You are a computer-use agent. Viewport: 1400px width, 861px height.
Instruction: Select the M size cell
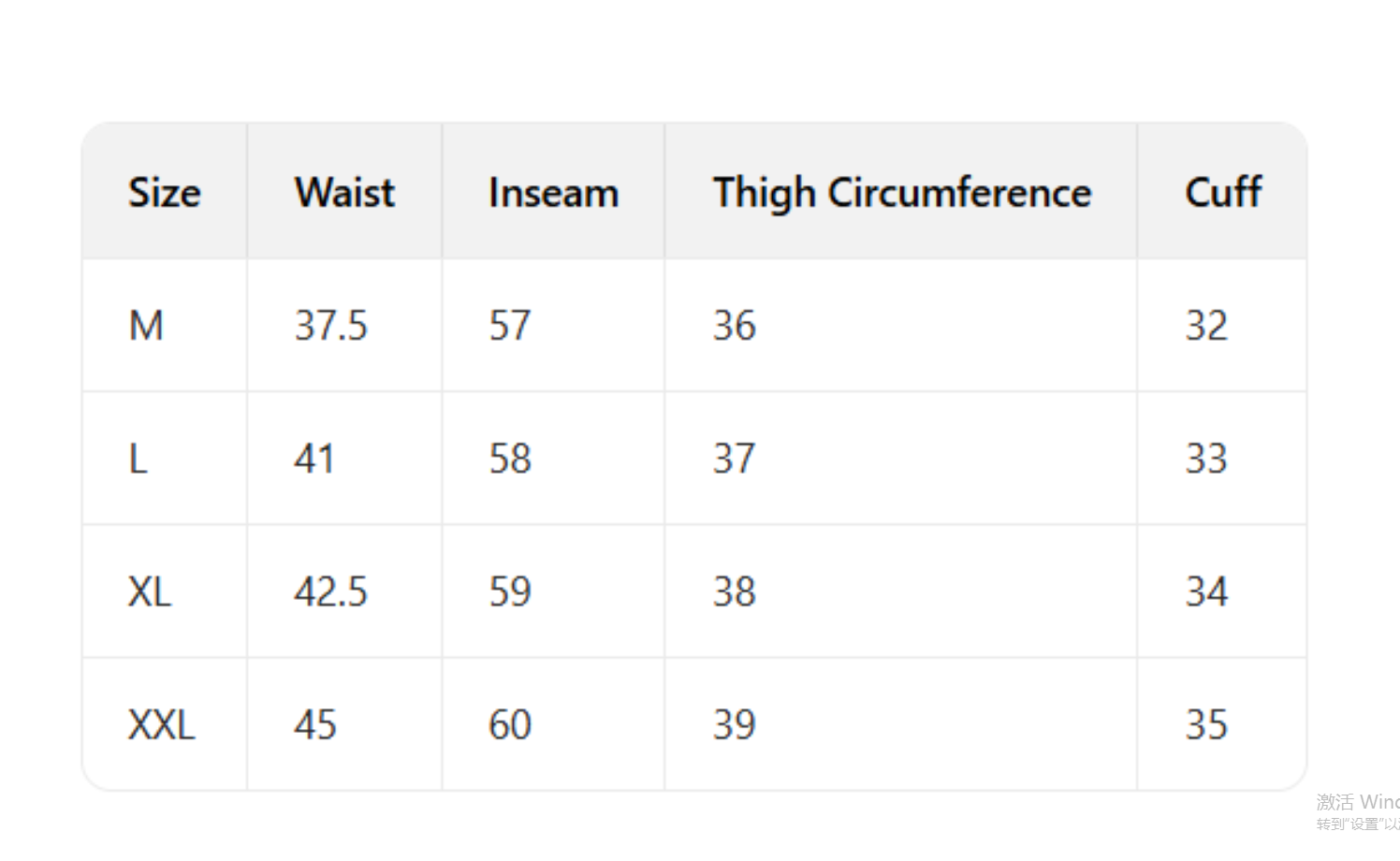[146, 326]
